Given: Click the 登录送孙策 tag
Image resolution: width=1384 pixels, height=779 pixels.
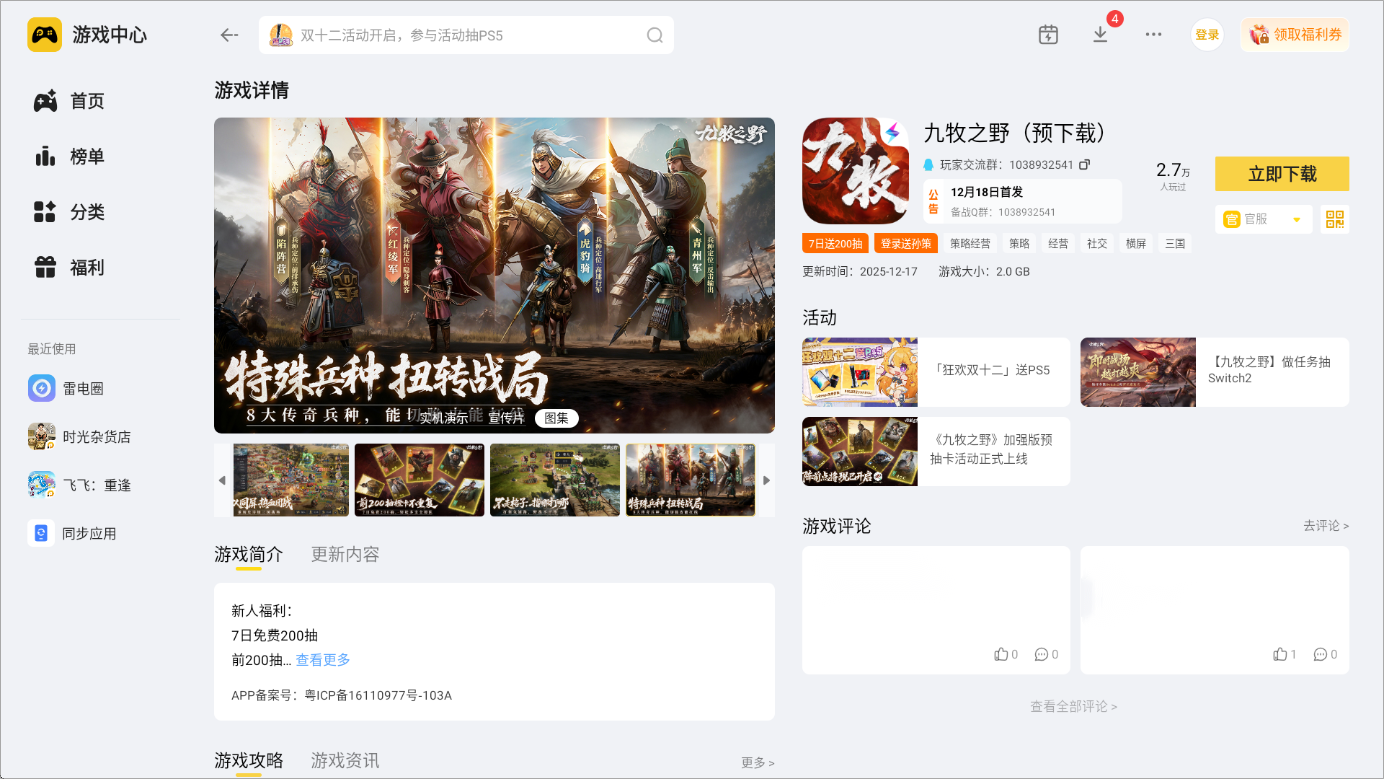Looking at the screenshot, I should pos(906,243).
